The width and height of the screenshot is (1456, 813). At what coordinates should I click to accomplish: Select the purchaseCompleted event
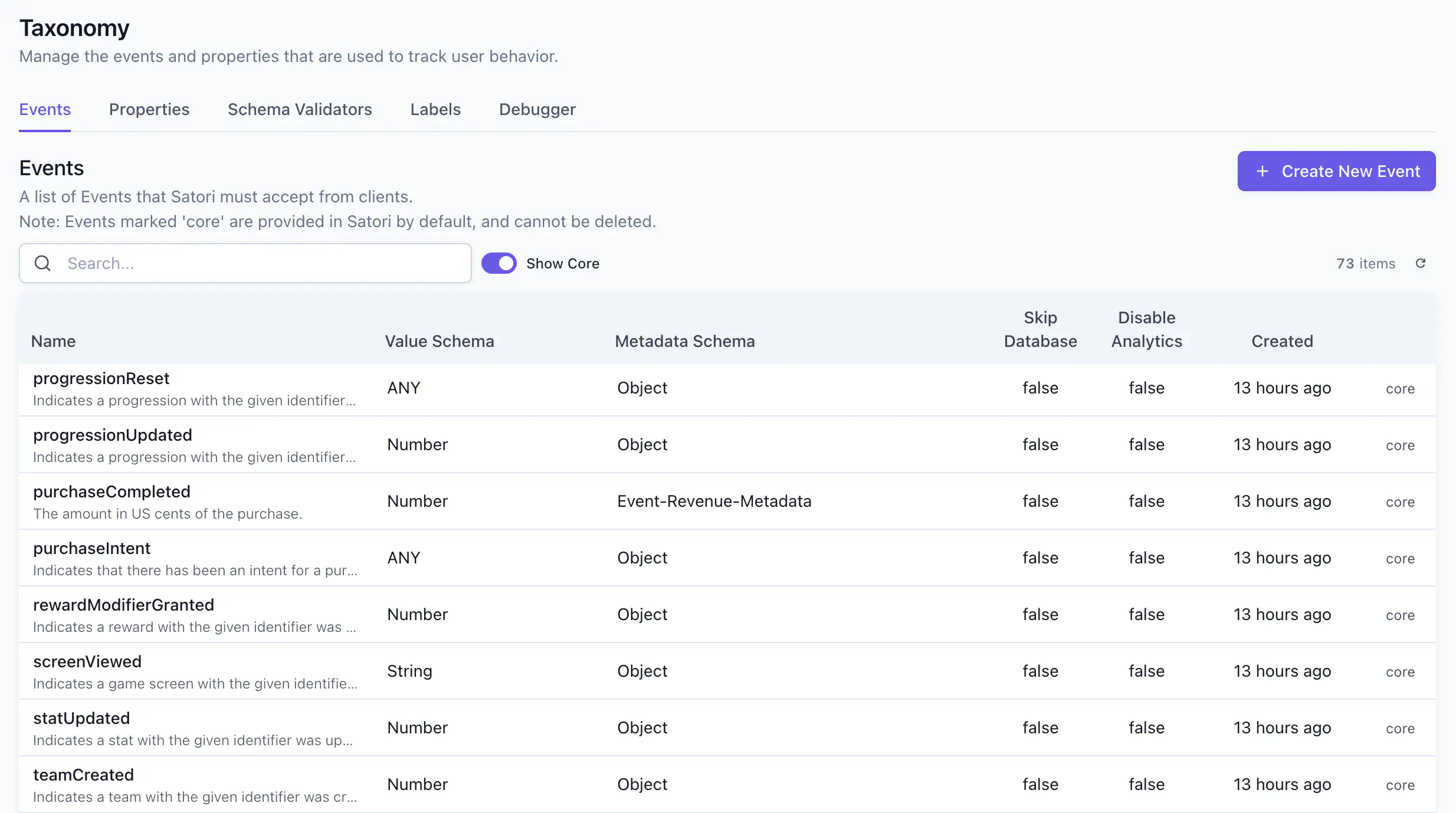(112, 491)
